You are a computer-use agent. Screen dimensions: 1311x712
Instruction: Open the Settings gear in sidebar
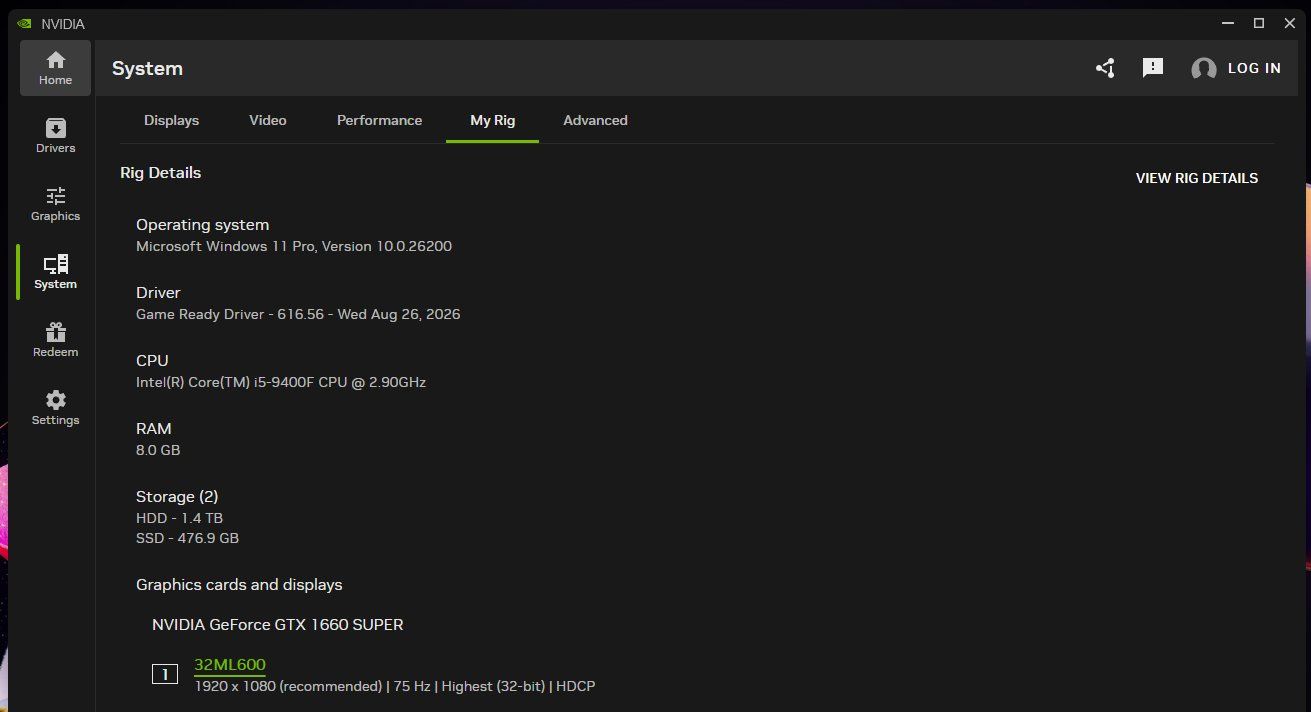[55, 408]
